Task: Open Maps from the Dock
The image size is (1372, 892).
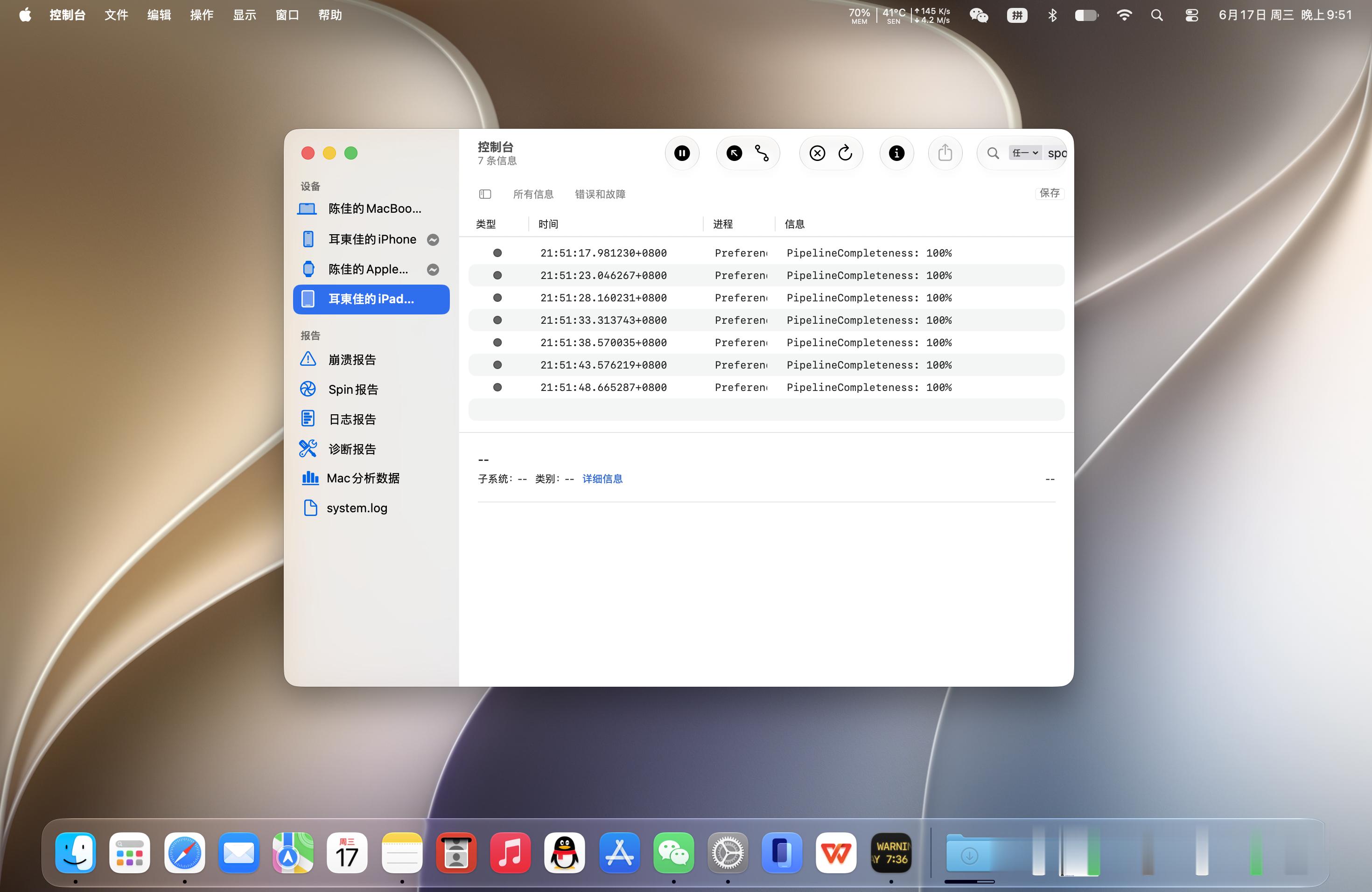Action: pyautogui.click(x=293, y=852)
